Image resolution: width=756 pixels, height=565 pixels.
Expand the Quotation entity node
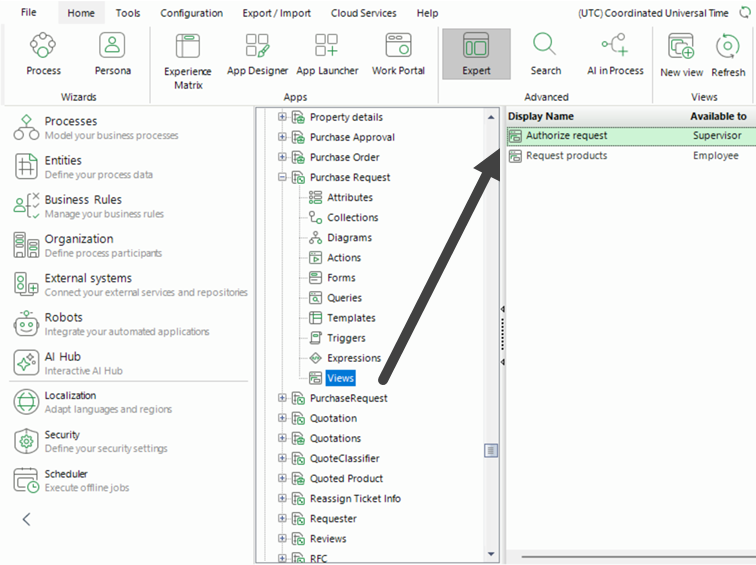[x=282, y=418]
